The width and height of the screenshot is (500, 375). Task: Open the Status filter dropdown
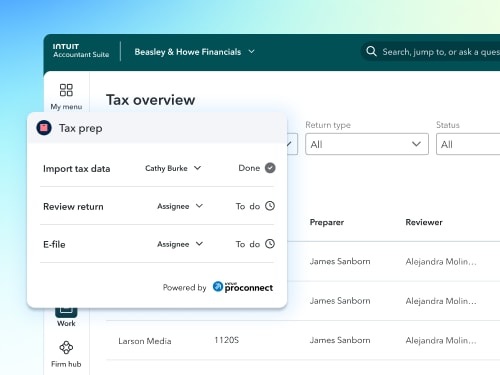pos(468,144)
